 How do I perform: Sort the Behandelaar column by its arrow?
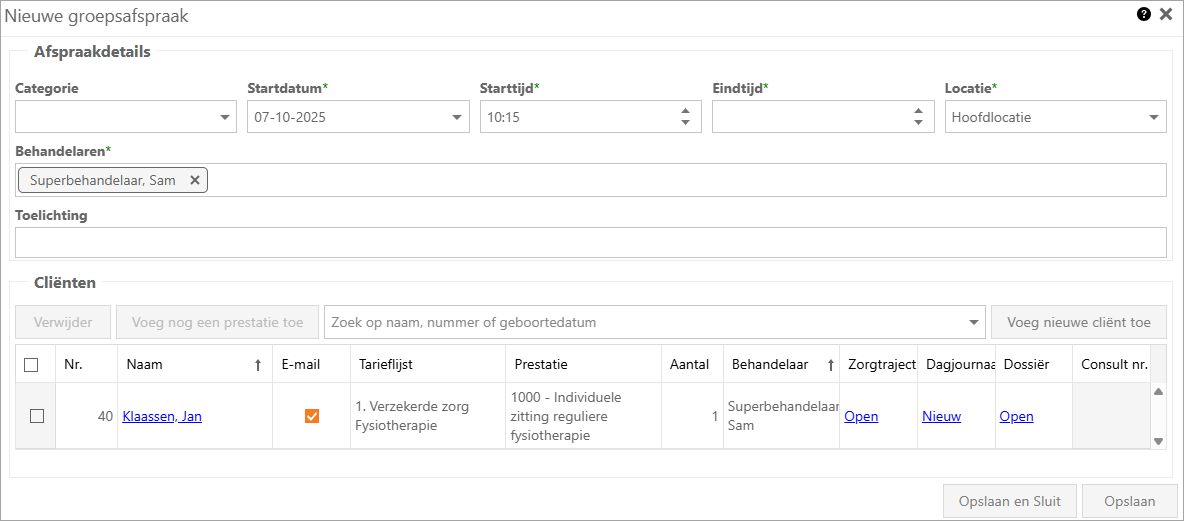click(830, 366)
